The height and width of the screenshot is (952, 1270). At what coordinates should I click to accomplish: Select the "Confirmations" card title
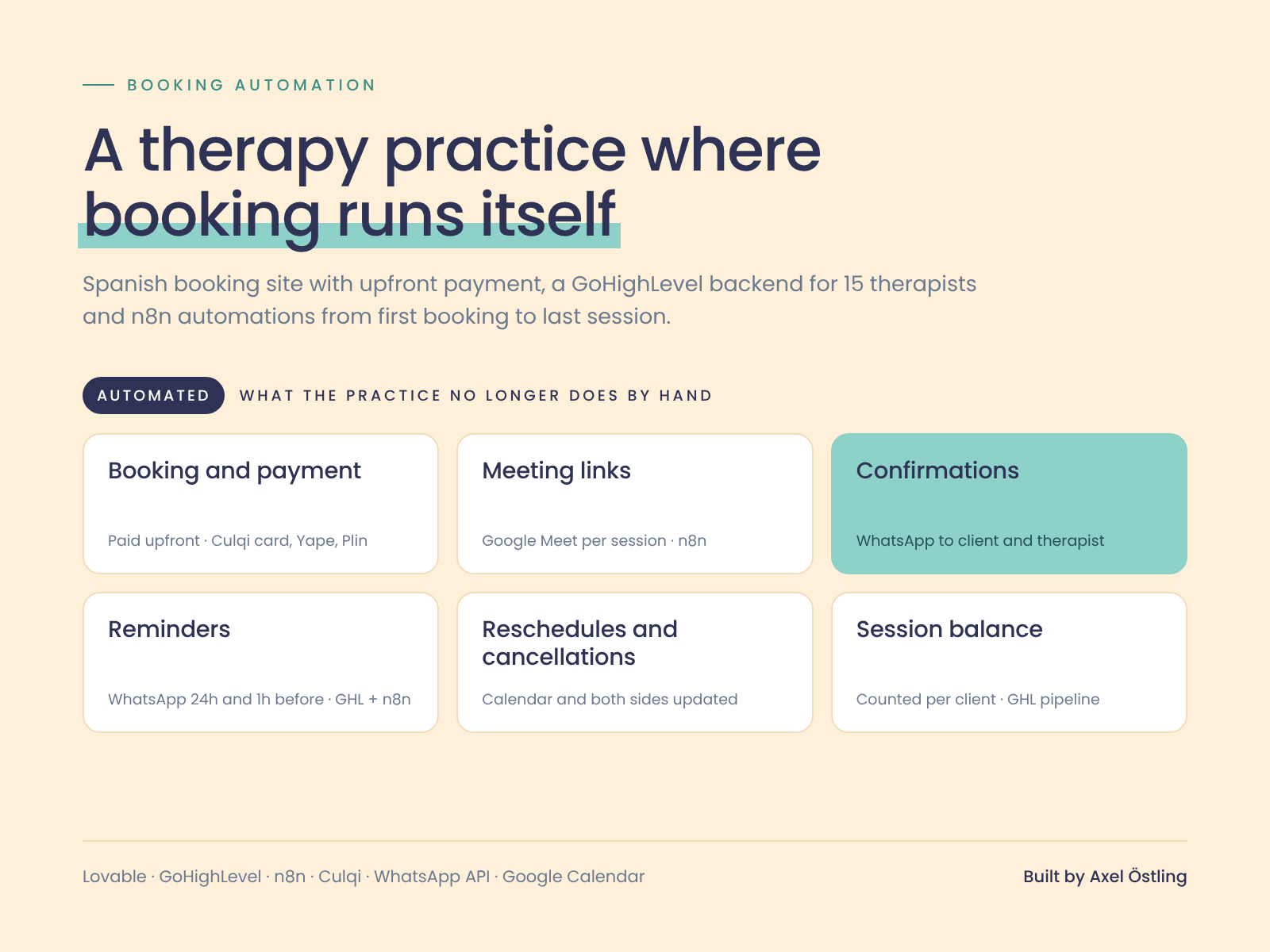[937, 470]
